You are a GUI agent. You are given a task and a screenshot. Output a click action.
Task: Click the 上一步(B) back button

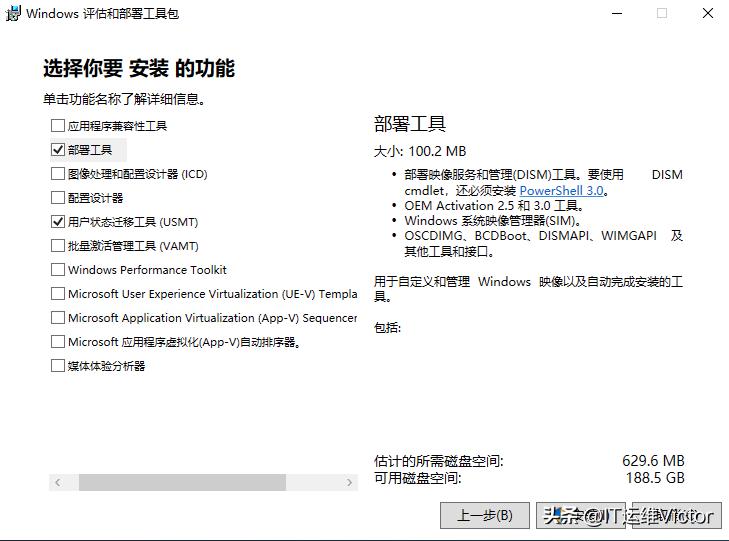pyautogui.click(x=485, y=515)
